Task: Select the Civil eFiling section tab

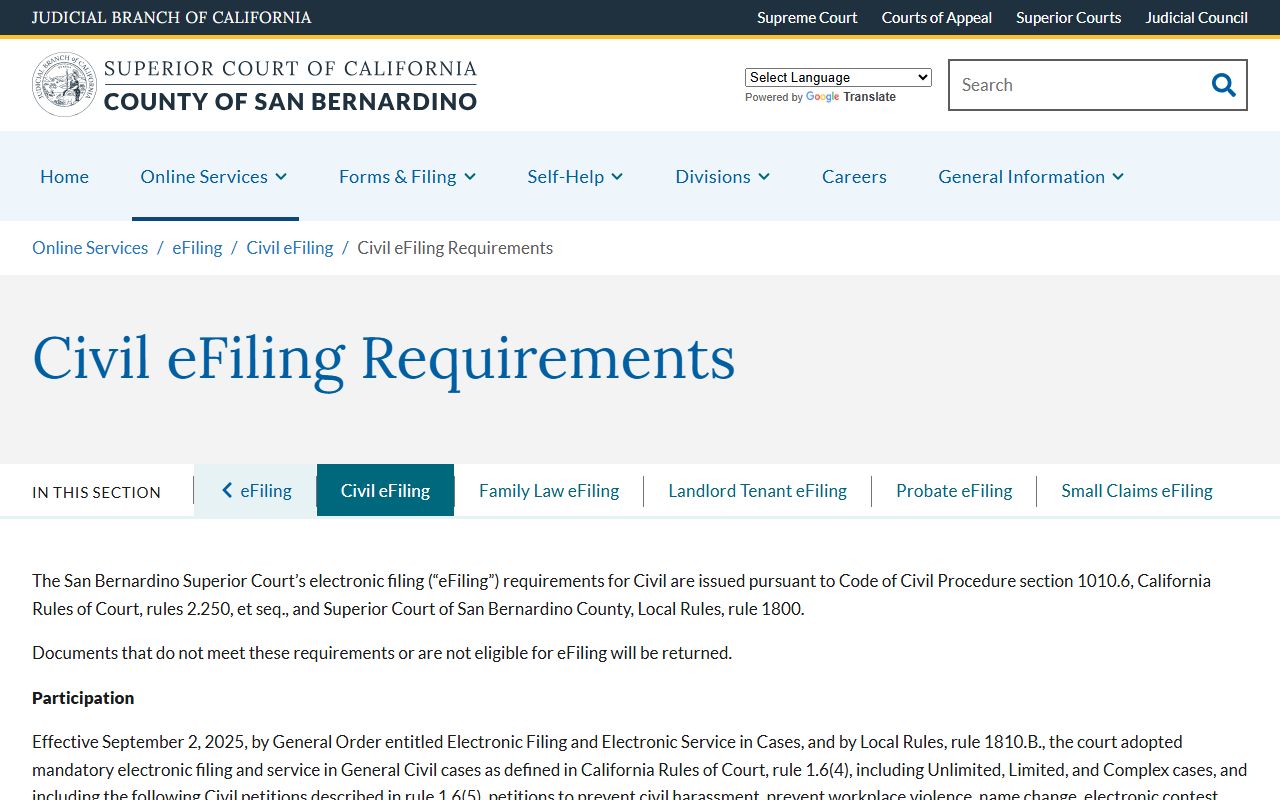Action: point(385,490)
